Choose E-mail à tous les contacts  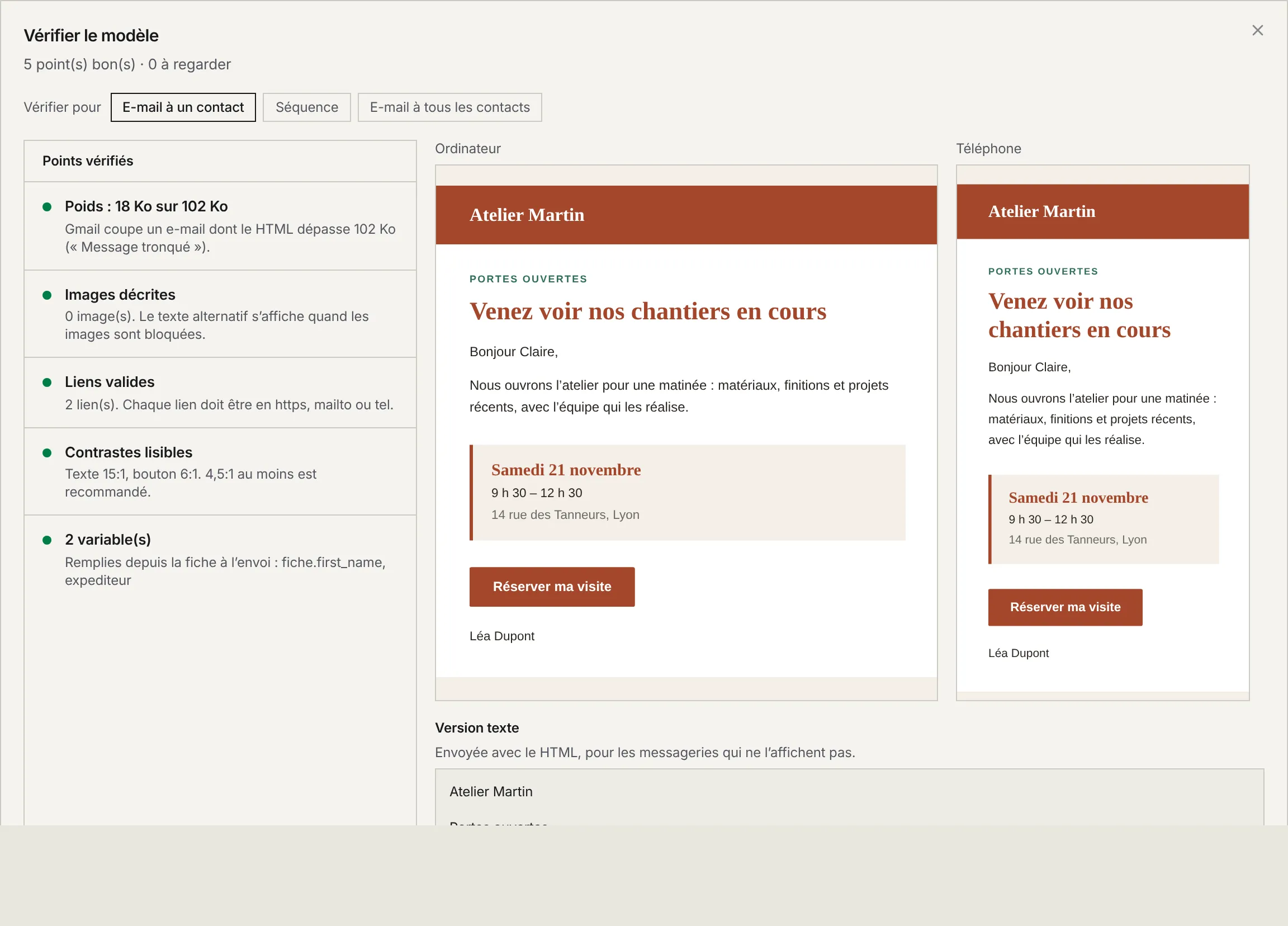449,107
